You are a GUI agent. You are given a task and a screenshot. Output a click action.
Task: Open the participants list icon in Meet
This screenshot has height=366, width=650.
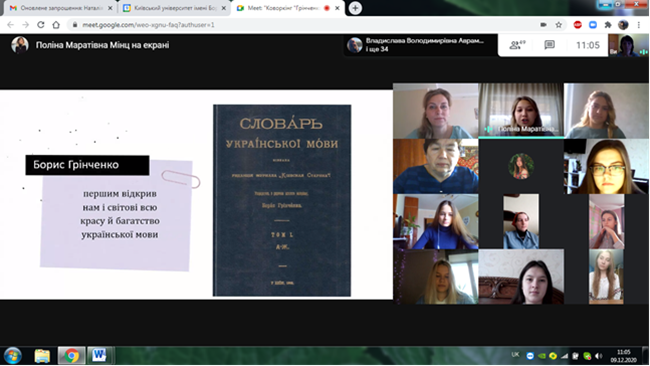pyautogui.click(x=517, y=45)
